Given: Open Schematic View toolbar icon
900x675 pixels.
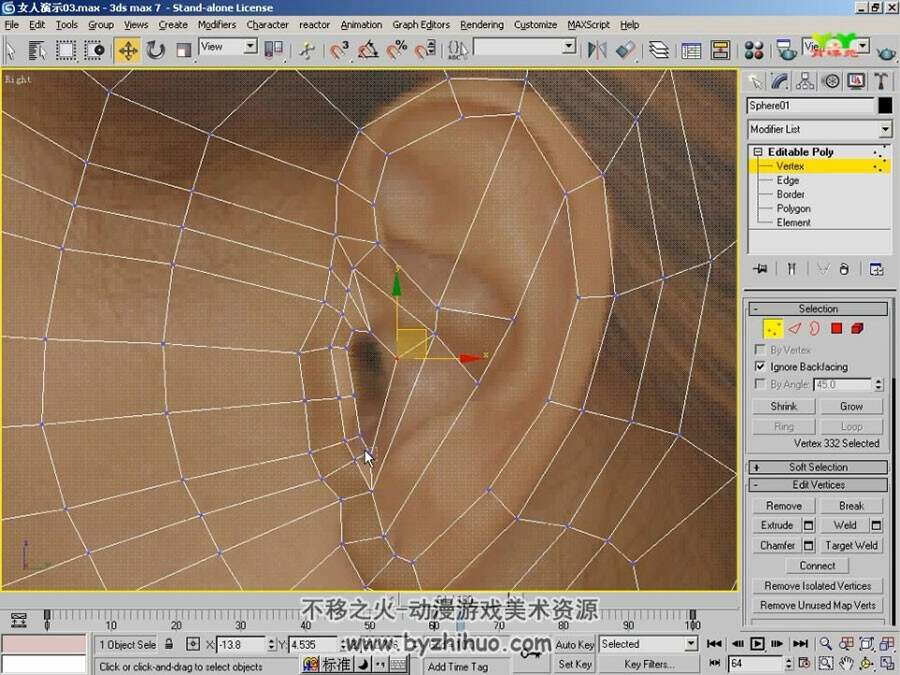Looking at the screenshot, I should pos(720,51).
